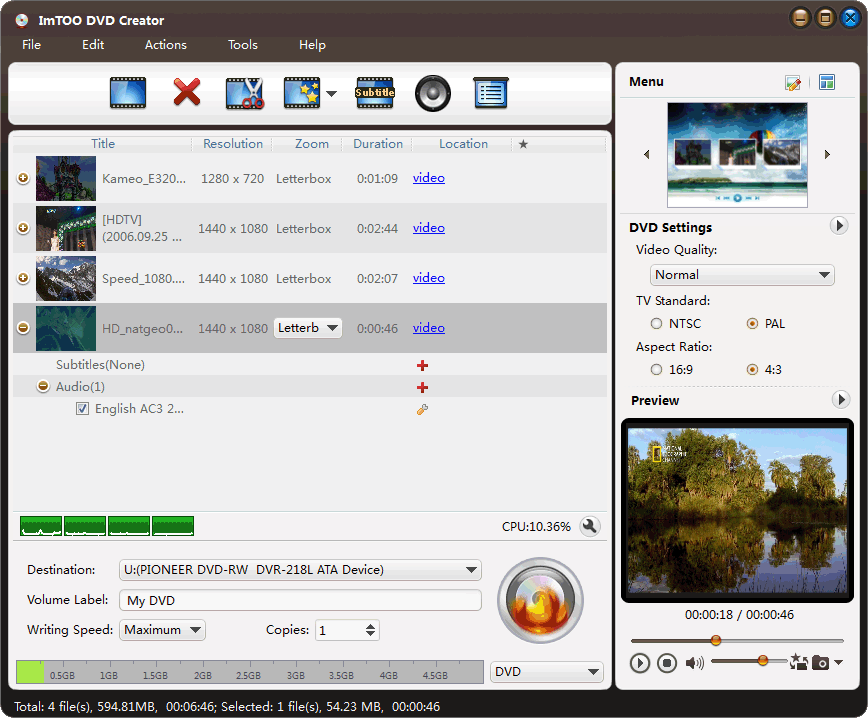Open the File menu
The width and height of the screenshot is (868, 718).
point(32,45)
